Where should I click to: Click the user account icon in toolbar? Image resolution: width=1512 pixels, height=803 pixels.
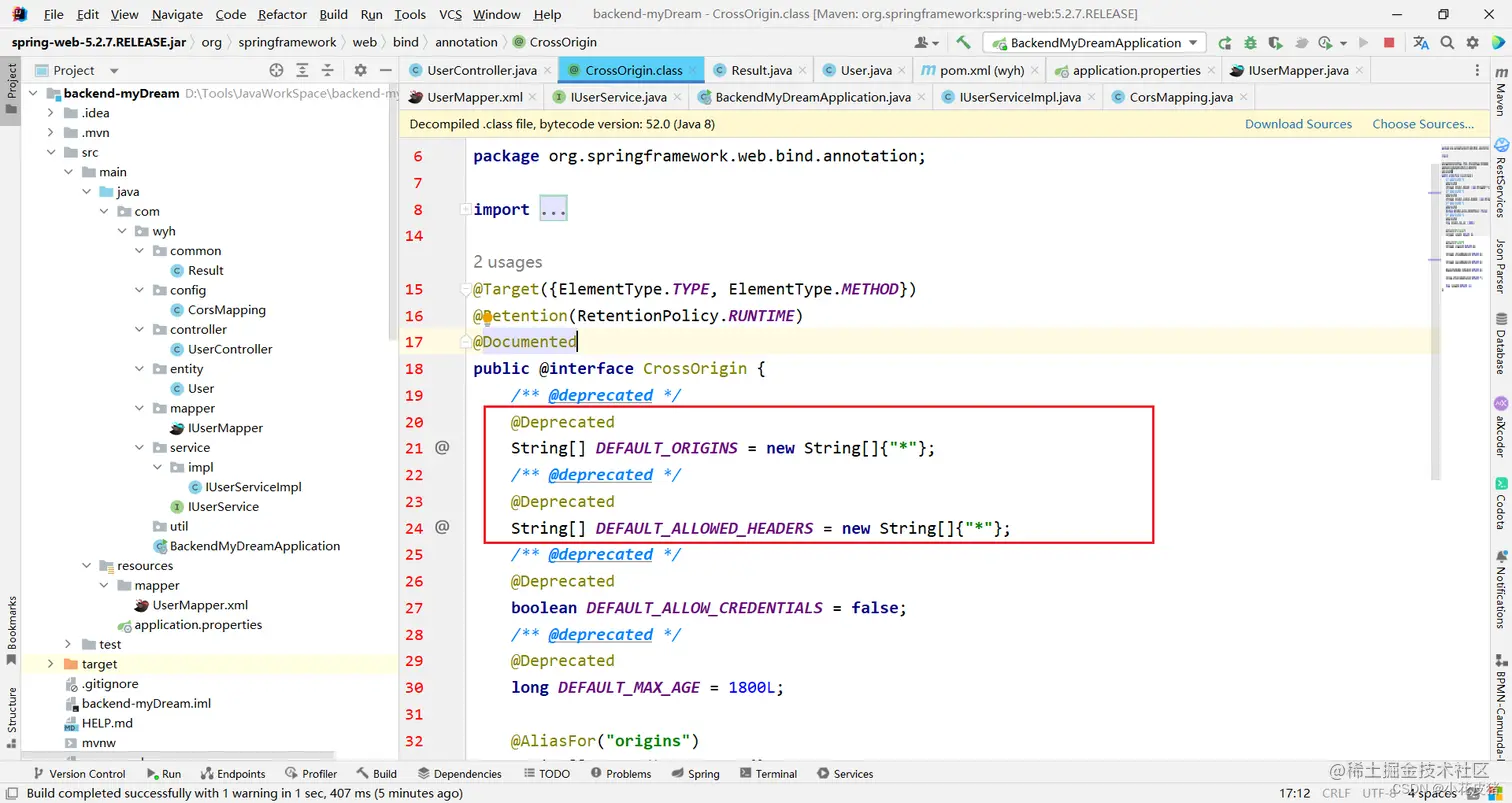(x=927, y=43)
